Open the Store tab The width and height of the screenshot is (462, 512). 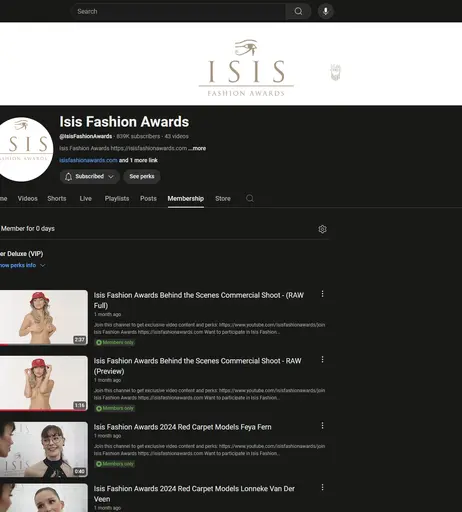click(x=223, y=199)
